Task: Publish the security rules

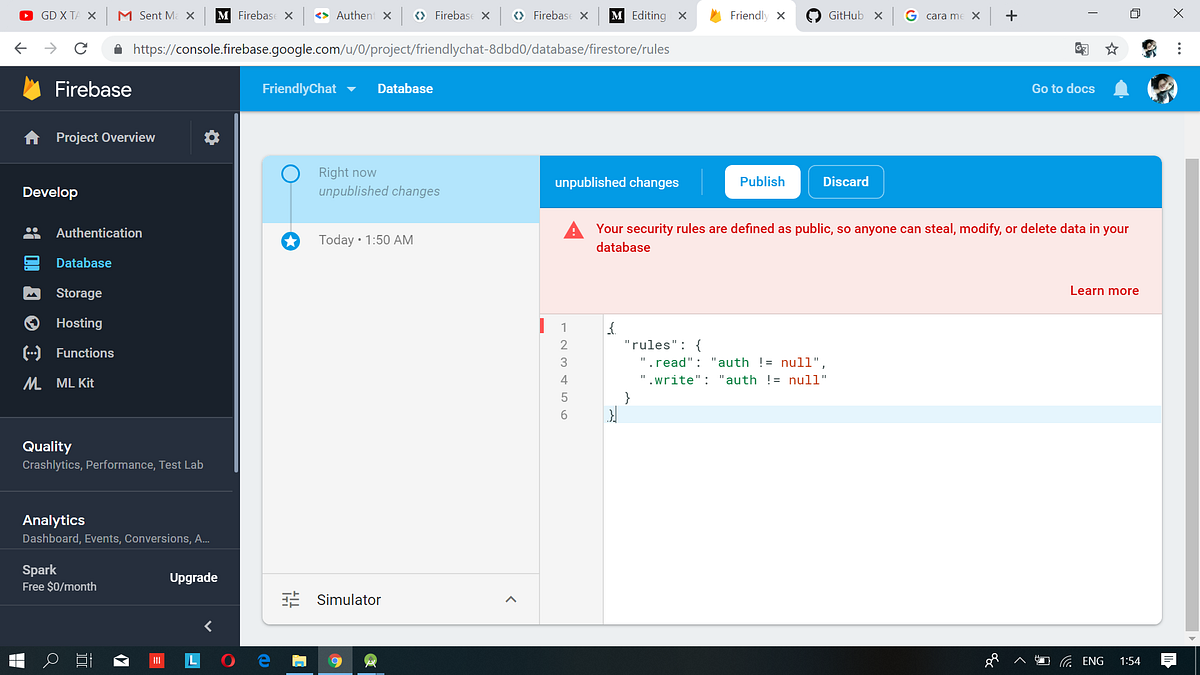Action: [x=762, y=181]
